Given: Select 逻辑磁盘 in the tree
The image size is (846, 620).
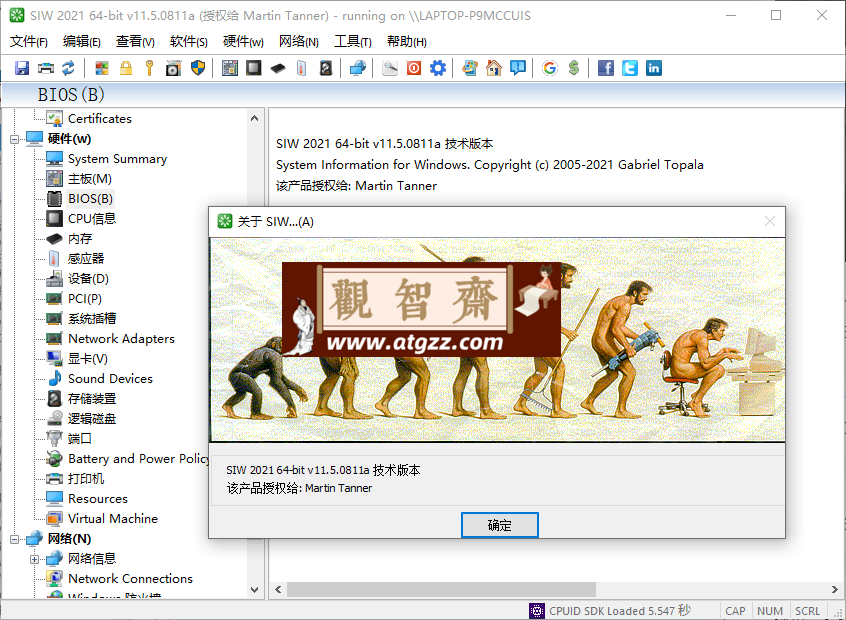Looking at the screenshot, I should [x=92, y=418].
